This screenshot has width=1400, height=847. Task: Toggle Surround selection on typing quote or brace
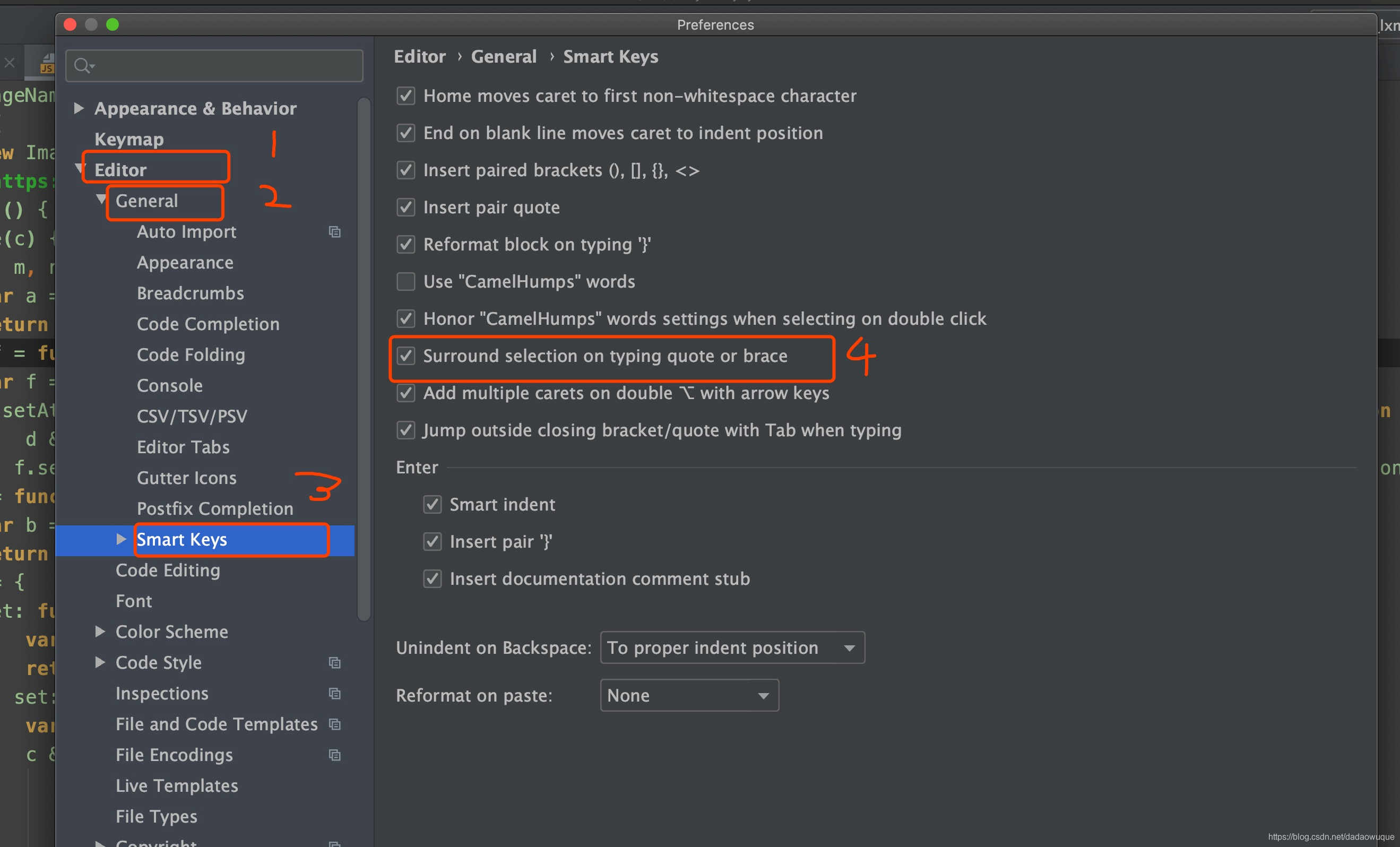406,355
